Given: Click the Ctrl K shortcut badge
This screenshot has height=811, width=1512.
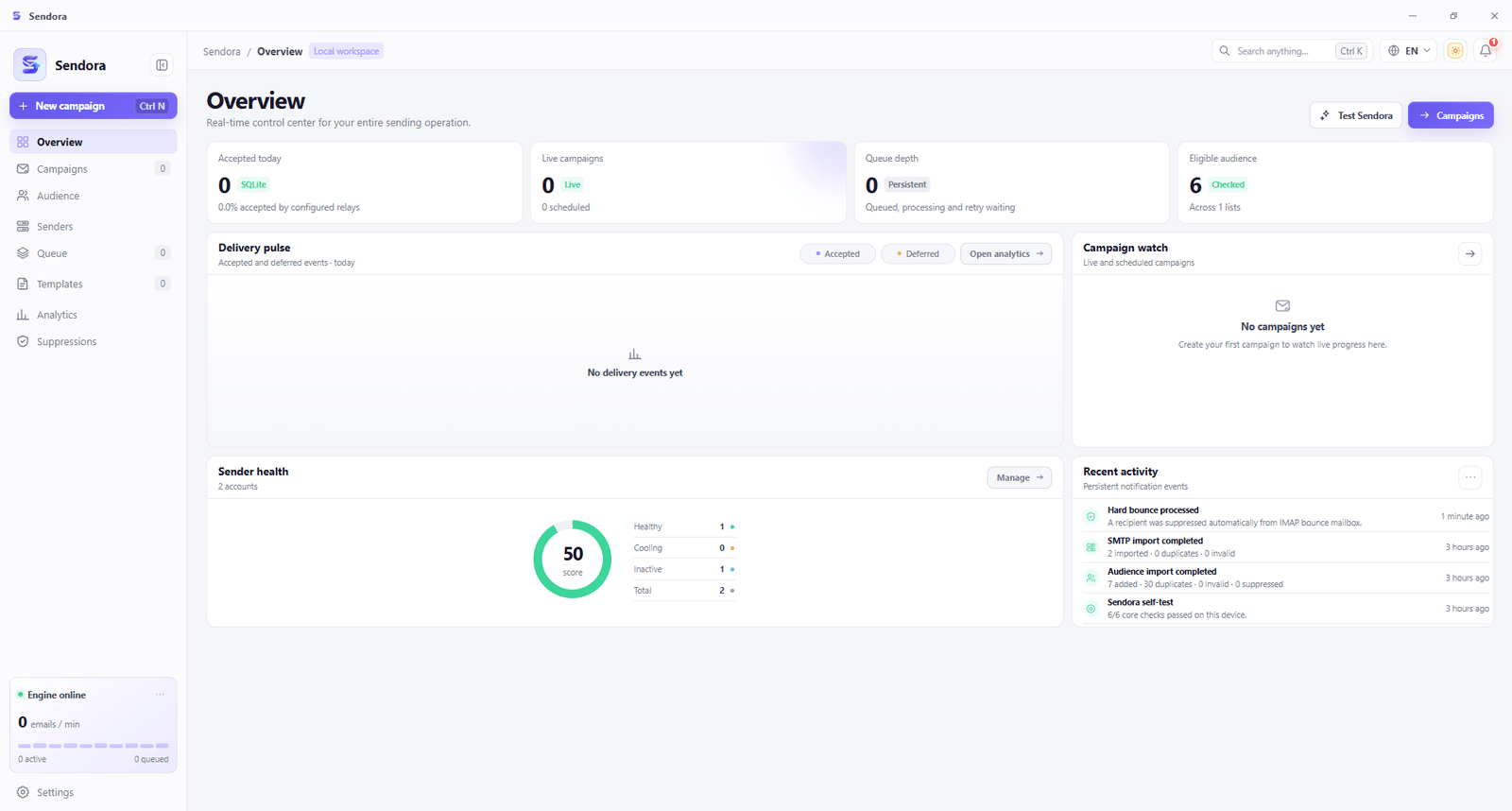Looking at the screenshot, I should click(x=1351, y=51).
